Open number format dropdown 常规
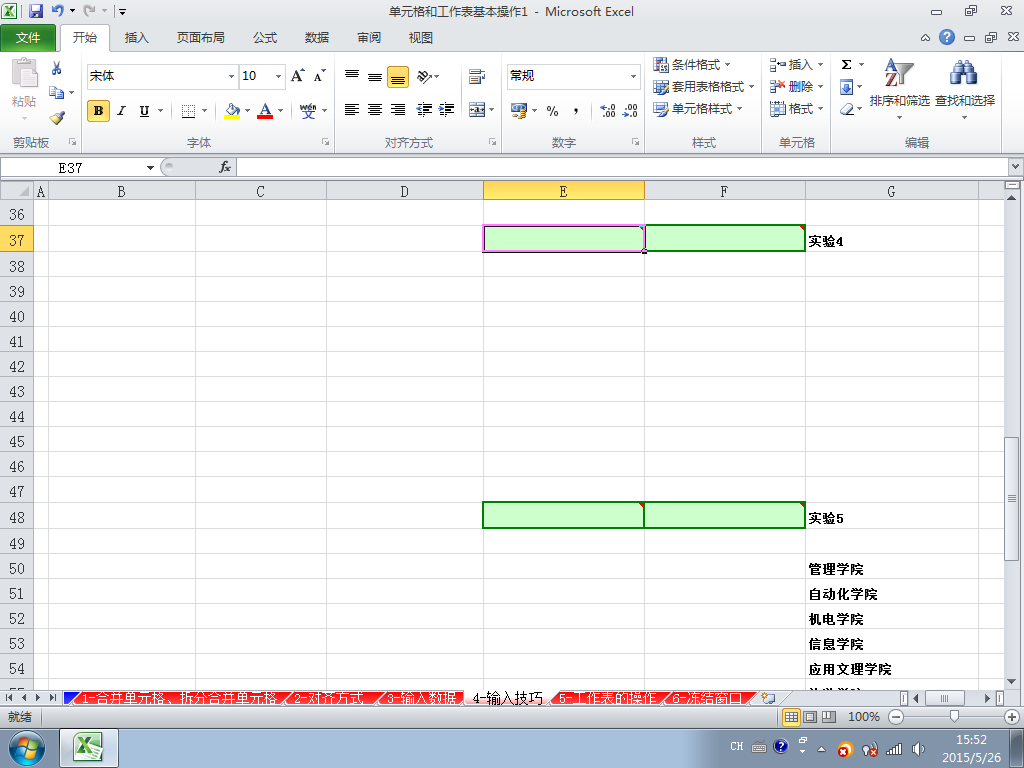 pos(633,76)
